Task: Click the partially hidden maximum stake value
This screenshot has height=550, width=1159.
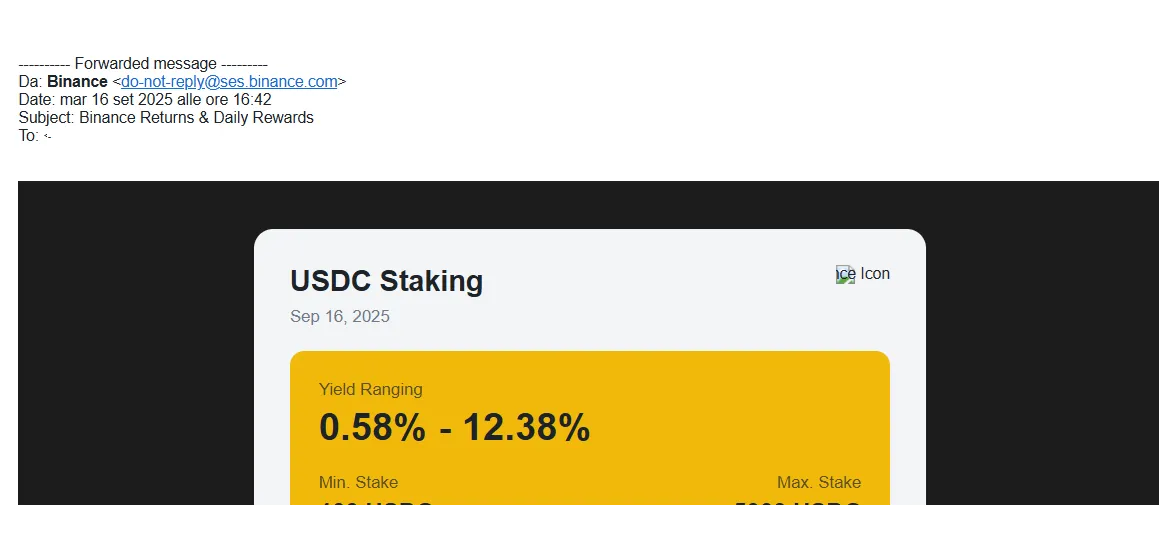Action: (798, 506)
